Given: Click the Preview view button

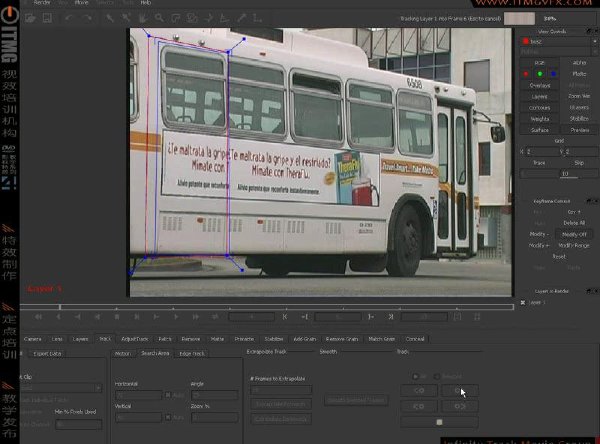Looking at the screenshot, I should point(579,130).
